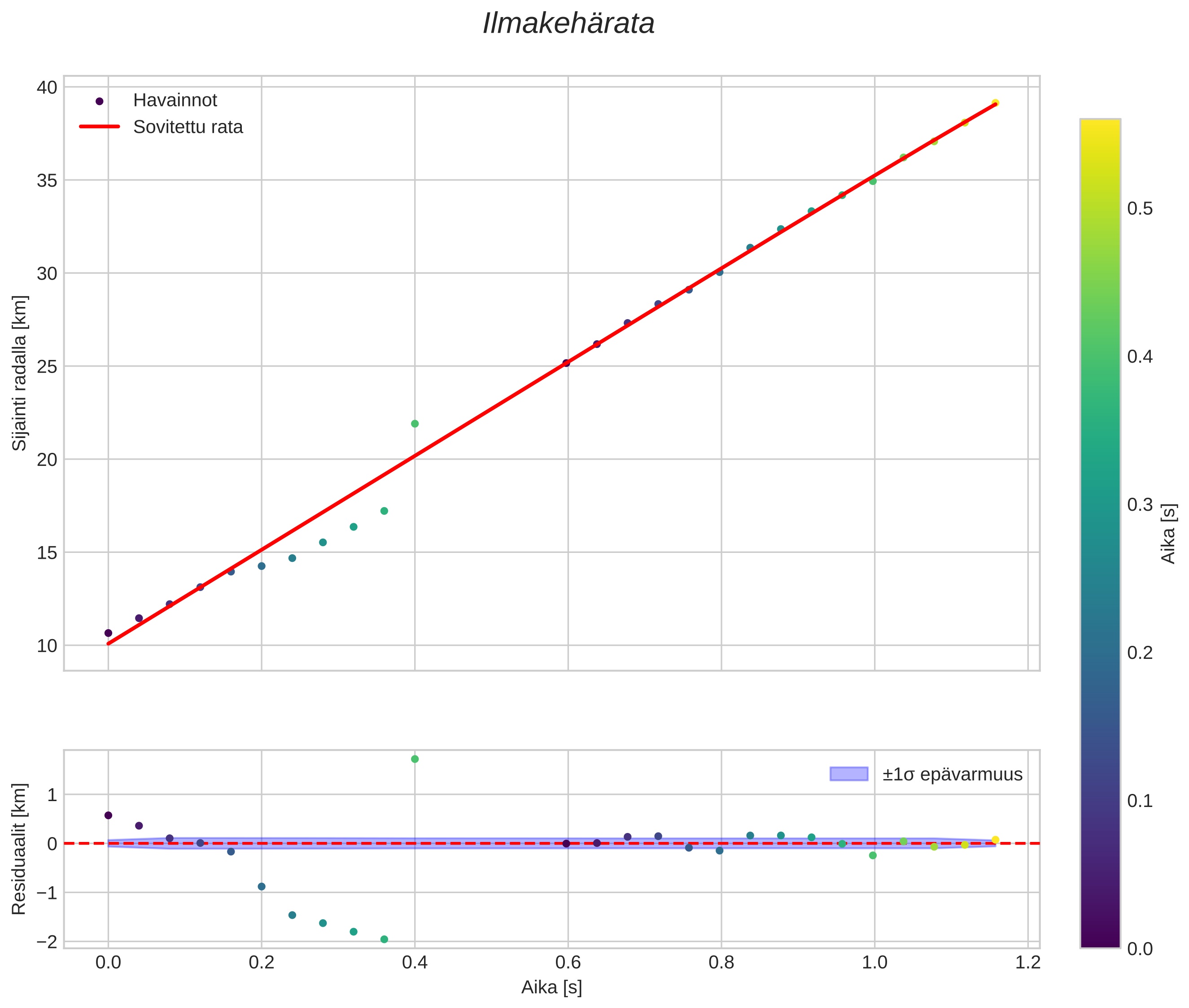Click the yellow top of the colorbar
1189x1008 pixels.
coord(1100,125)
